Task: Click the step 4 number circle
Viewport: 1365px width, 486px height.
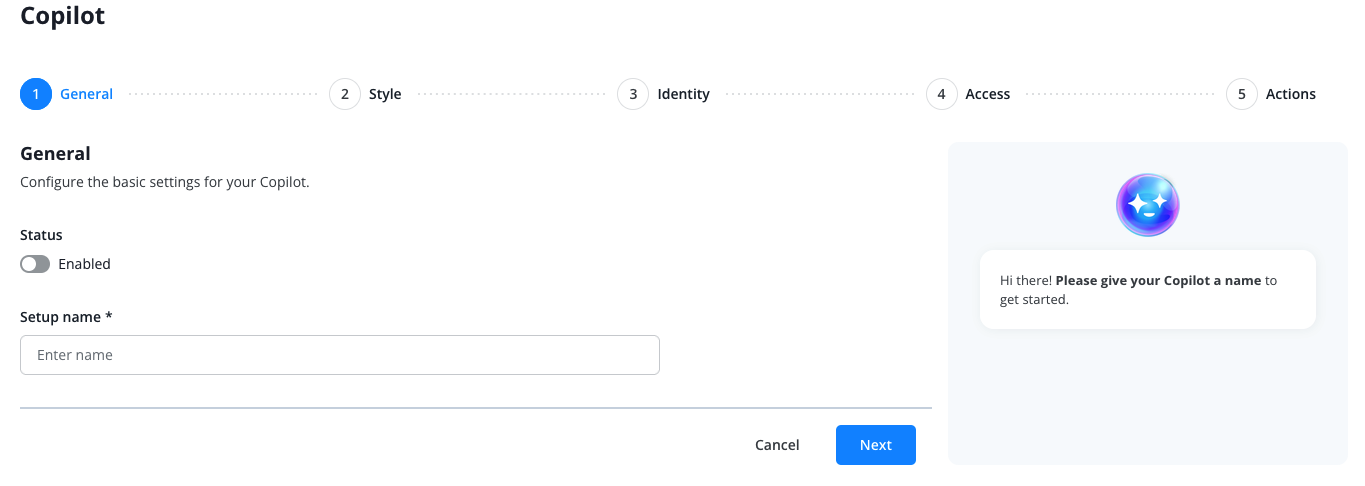Action: tap(941, 94)
